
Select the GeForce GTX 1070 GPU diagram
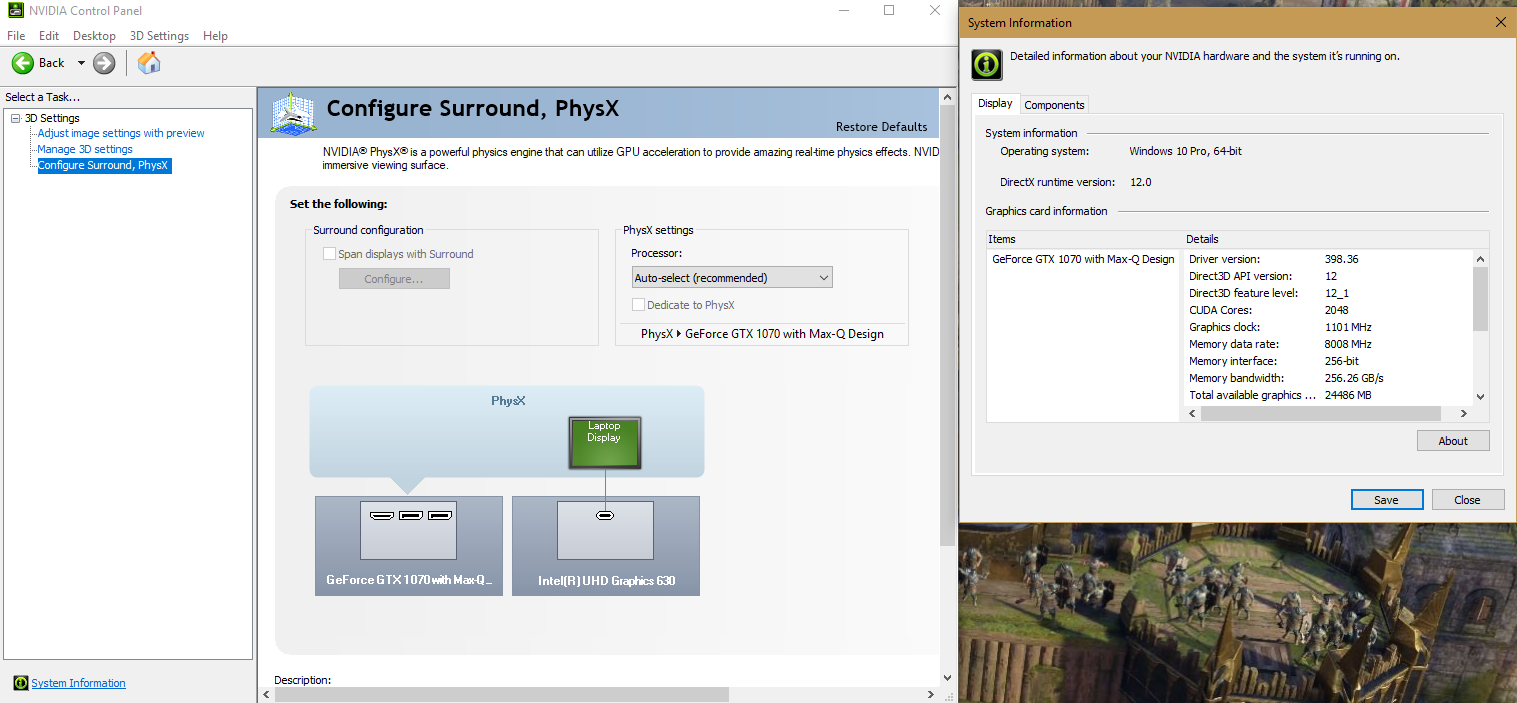coord(408,545)
